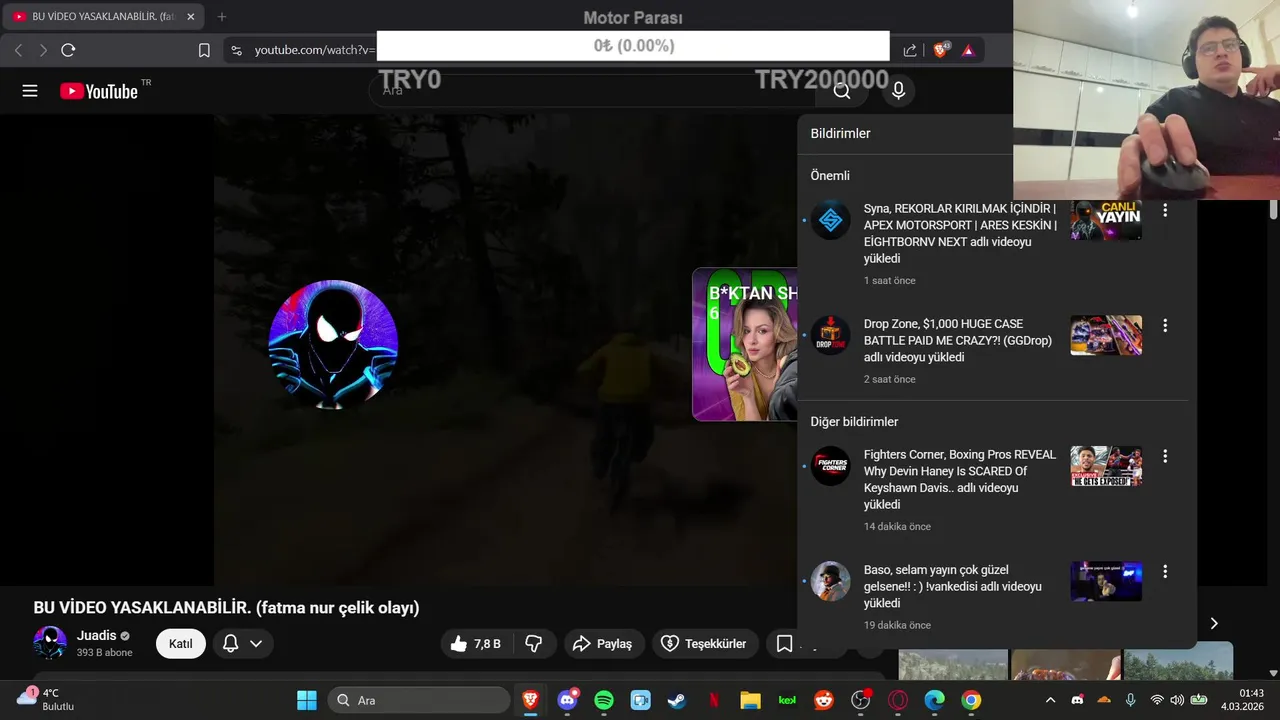Click the end-screen Juadis Spider-Man avatar
Viewport: 1280px width, 720px height.
click(x=333, y=345)
